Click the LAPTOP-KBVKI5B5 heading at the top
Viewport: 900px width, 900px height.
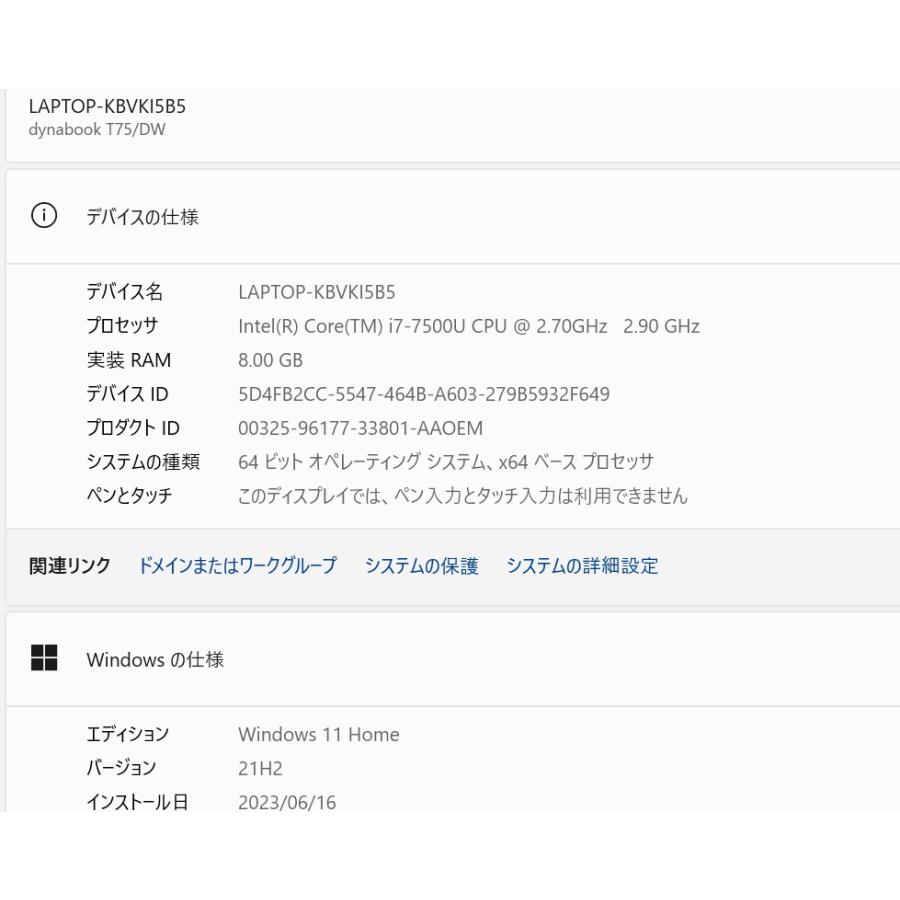coord(107,107)
